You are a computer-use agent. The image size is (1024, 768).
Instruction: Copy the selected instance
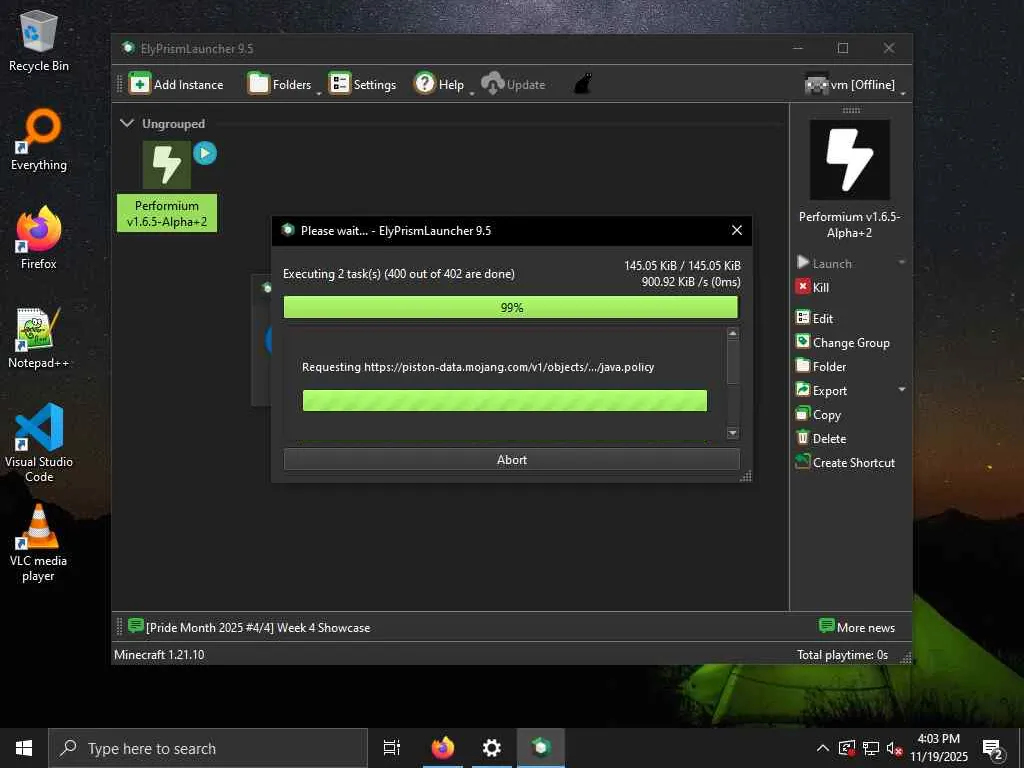(818, 415)
